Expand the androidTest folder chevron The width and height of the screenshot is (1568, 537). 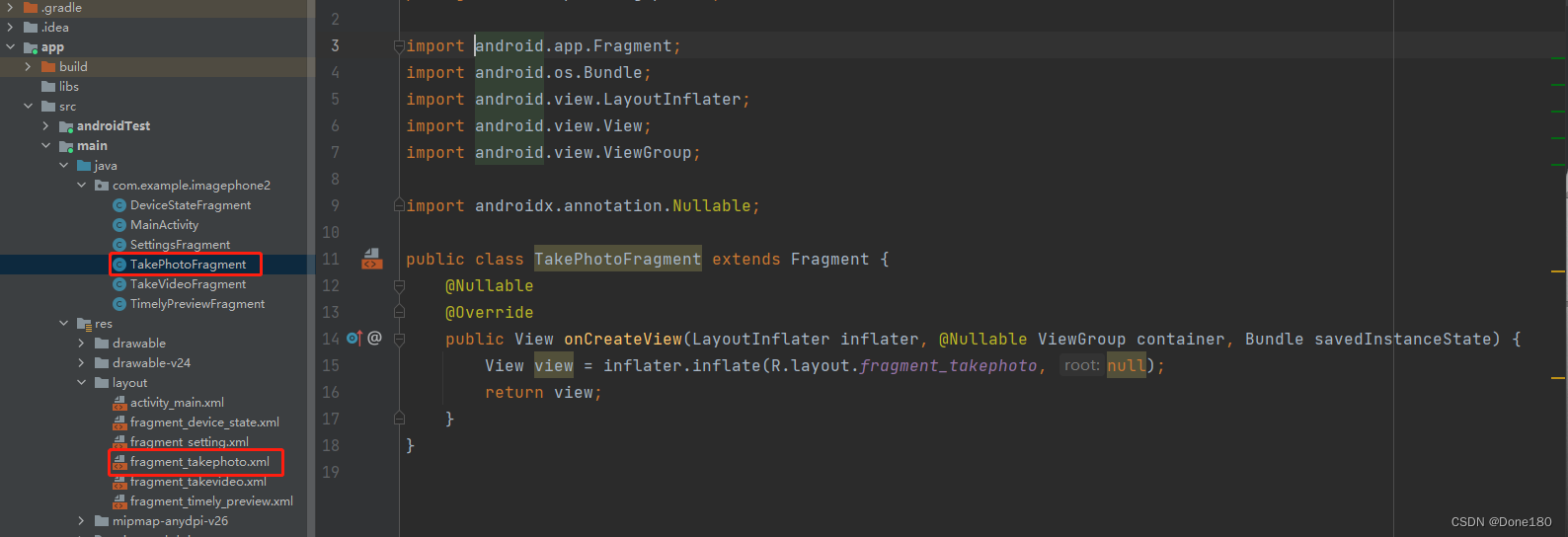(45, 126)
